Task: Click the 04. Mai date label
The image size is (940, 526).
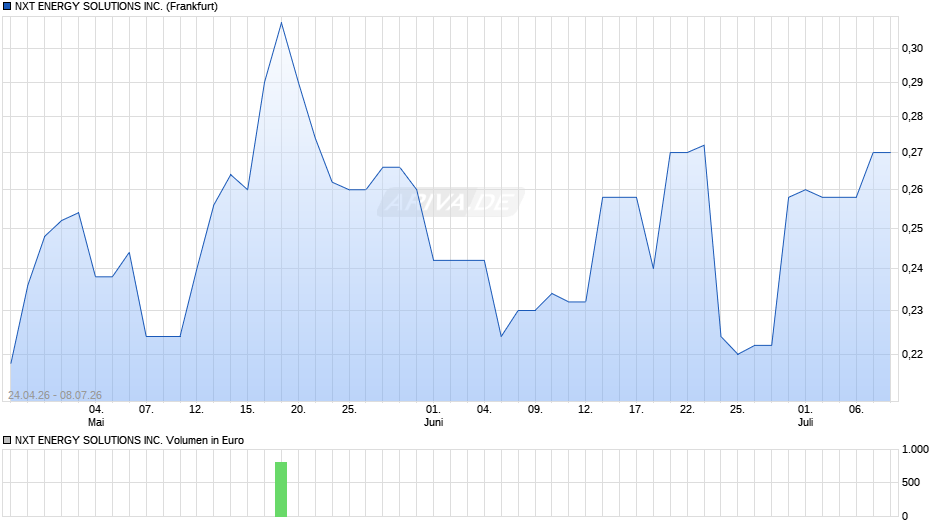Action: point(96,416)
